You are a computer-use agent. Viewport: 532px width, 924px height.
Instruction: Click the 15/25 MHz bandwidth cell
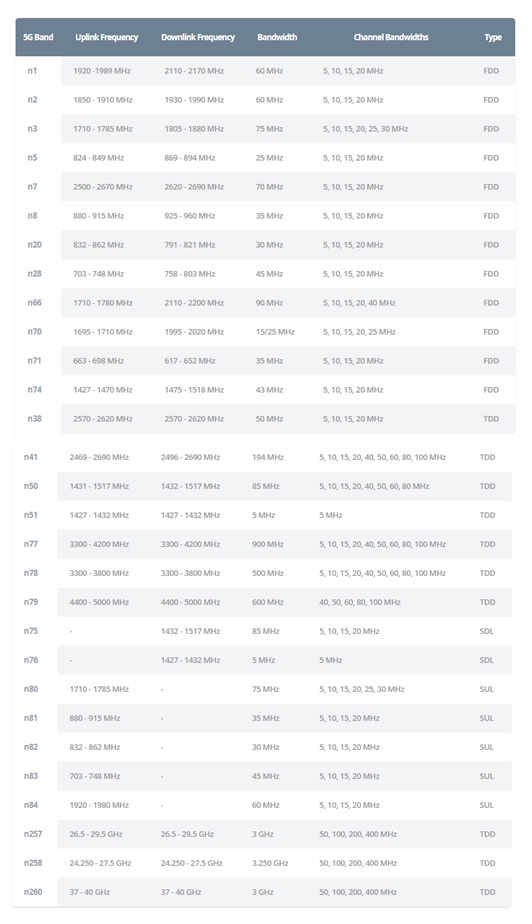coord(275,332)
